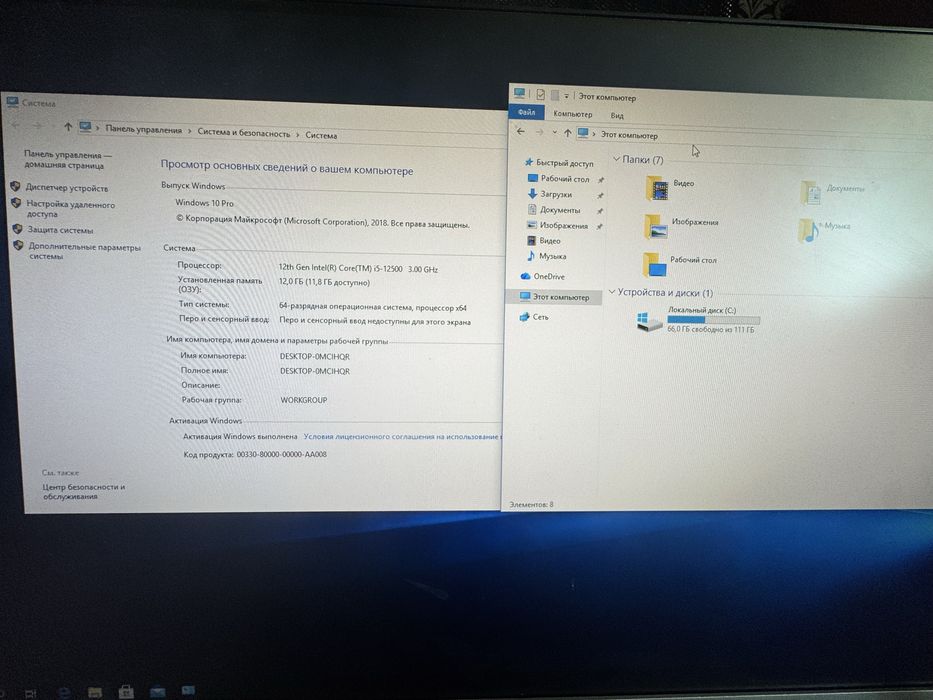Click the processor value '12th Gen Intel(R) Core(TM) i5-12500'

[x=340, y=268]
